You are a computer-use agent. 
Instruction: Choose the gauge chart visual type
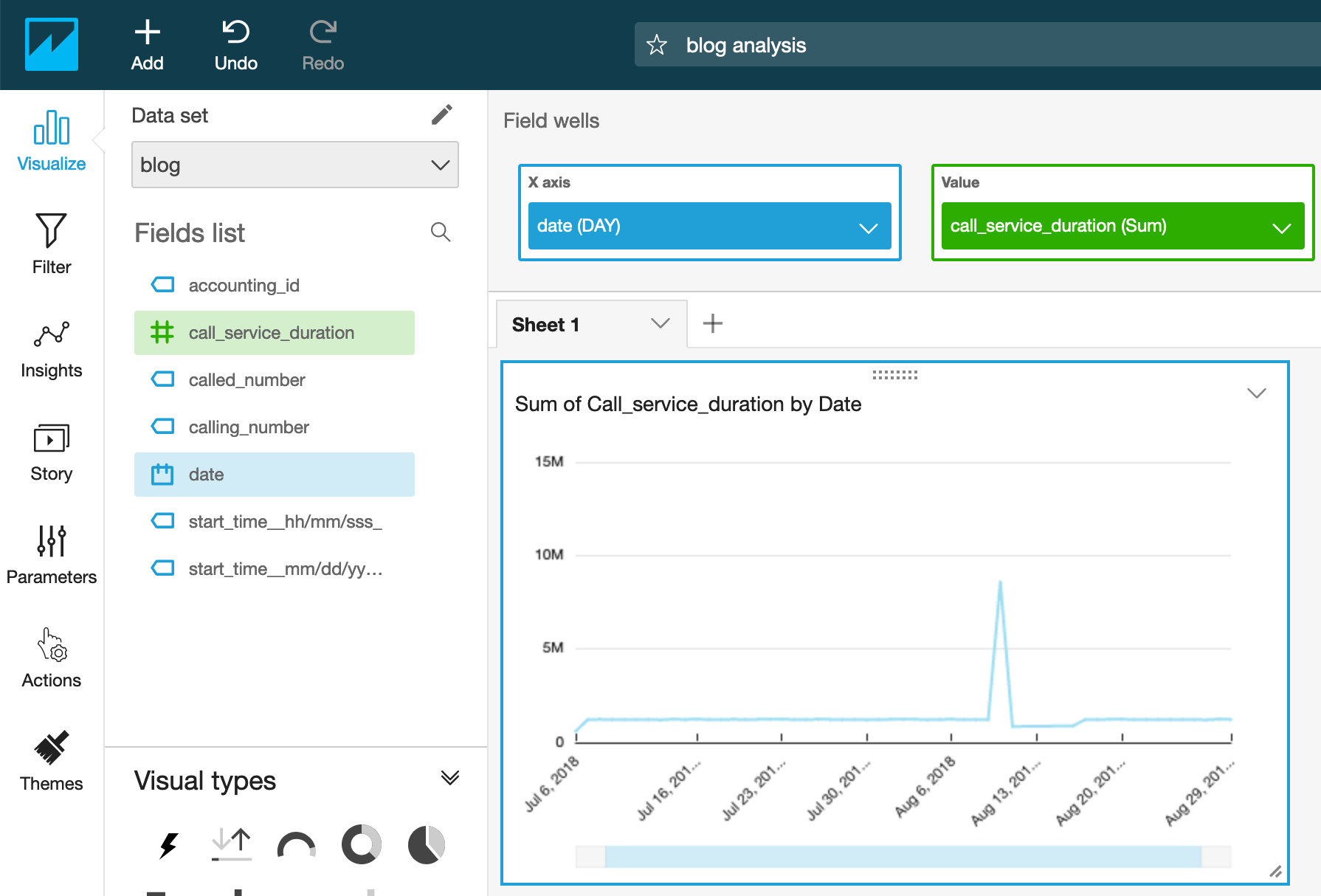tap(297, 845)
